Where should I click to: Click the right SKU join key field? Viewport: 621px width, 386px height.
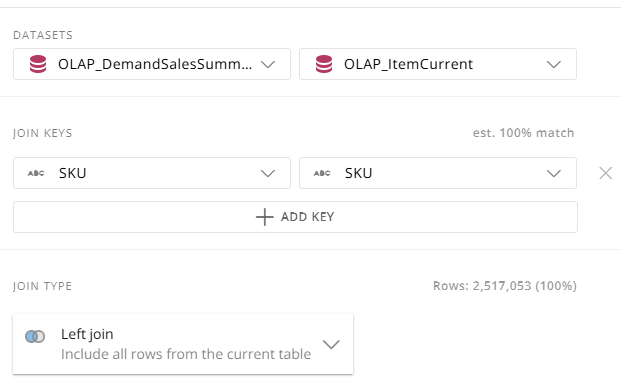coord(438,173)
